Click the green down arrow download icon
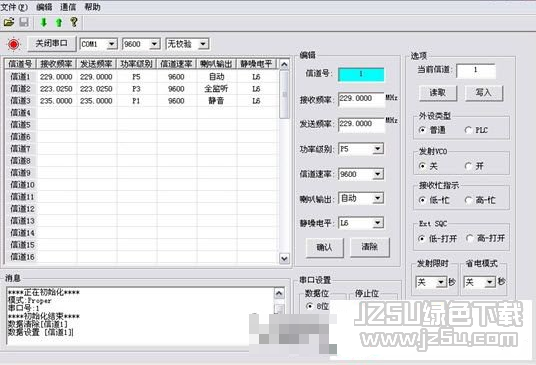536x365 pixels. (x=43, y=23)
